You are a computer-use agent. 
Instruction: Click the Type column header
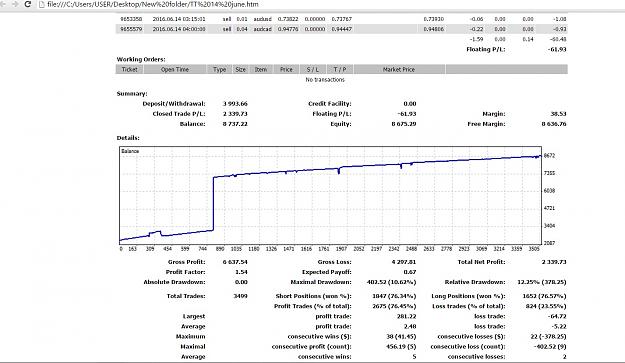pyautogui.click(x=220, y=69)
